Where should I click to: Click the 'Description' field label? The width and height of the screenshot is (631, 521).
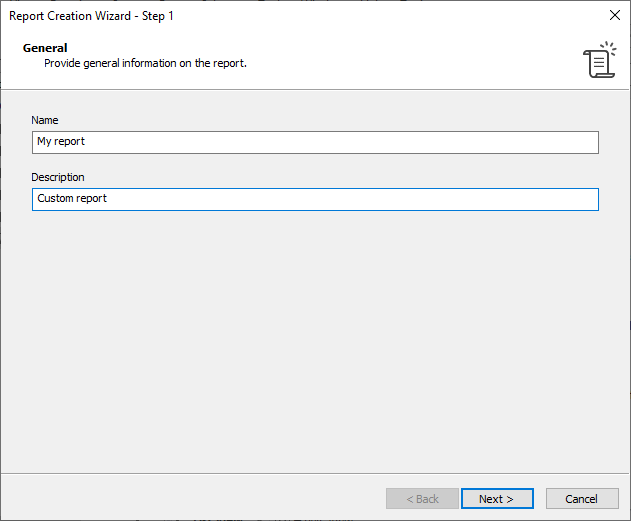click(x=58, y=177)
